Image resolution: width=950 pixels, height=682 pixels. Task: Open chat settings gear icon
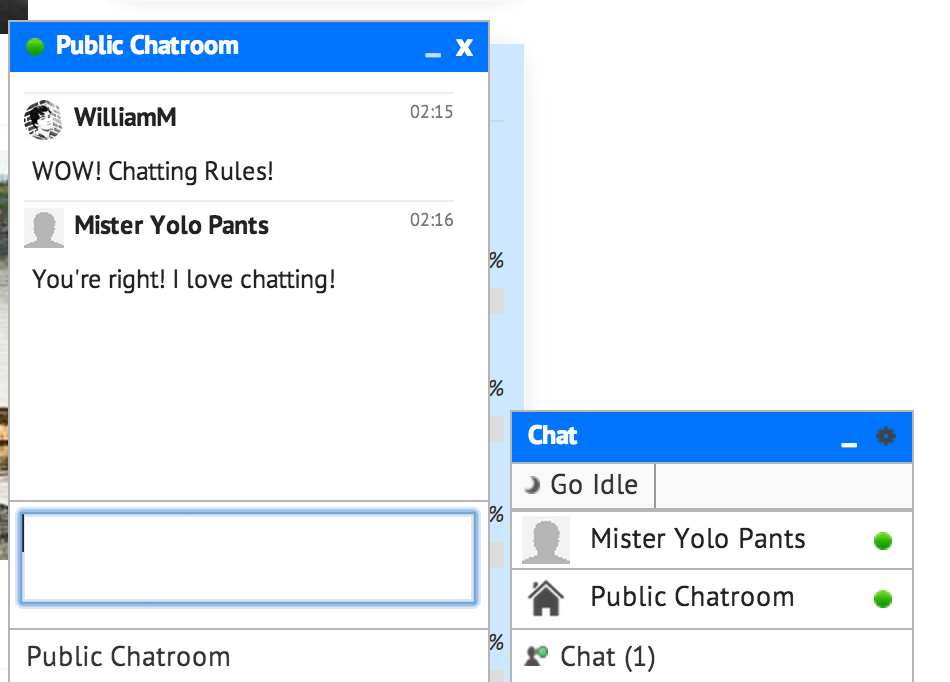click(x=886, y=436)
